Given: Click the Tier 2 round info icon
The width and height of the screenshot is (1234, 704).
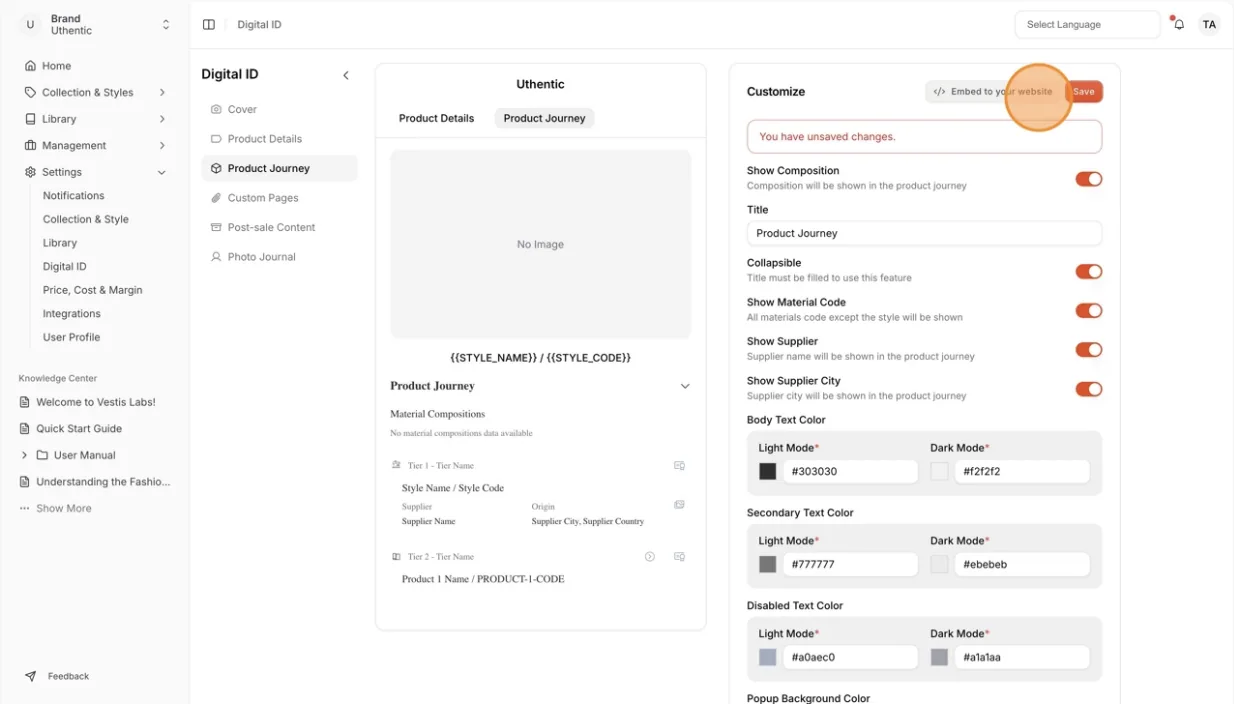Looking at the screenshot, I should 650,556.
